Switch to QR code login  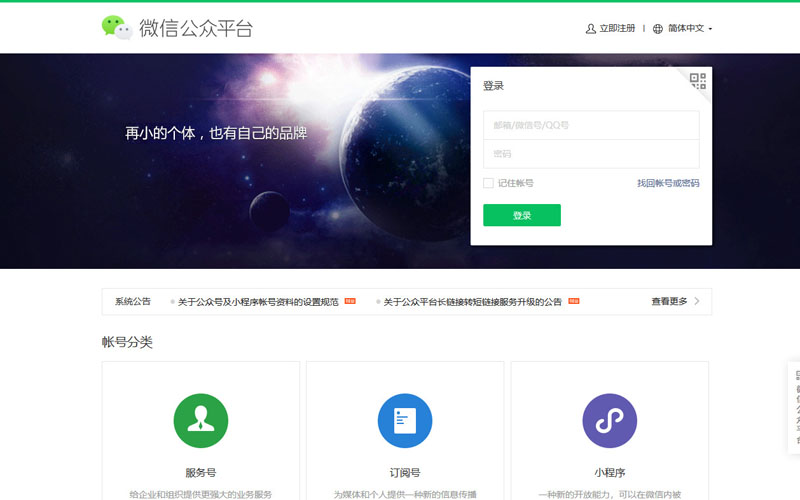coord(697,81)
